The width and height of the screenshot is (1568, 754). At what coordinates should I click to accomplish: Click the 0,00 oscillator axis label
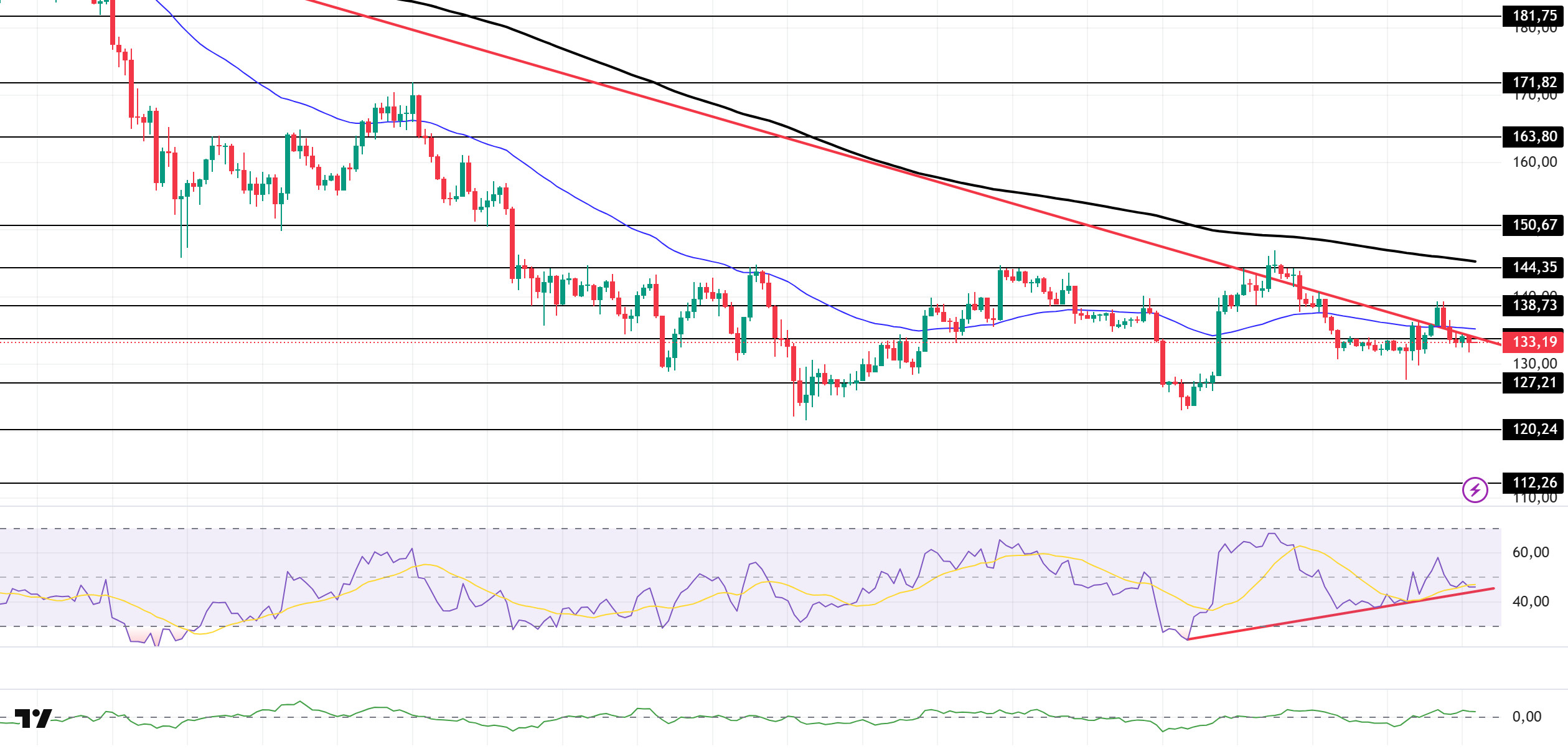(x=1526, y=717)
